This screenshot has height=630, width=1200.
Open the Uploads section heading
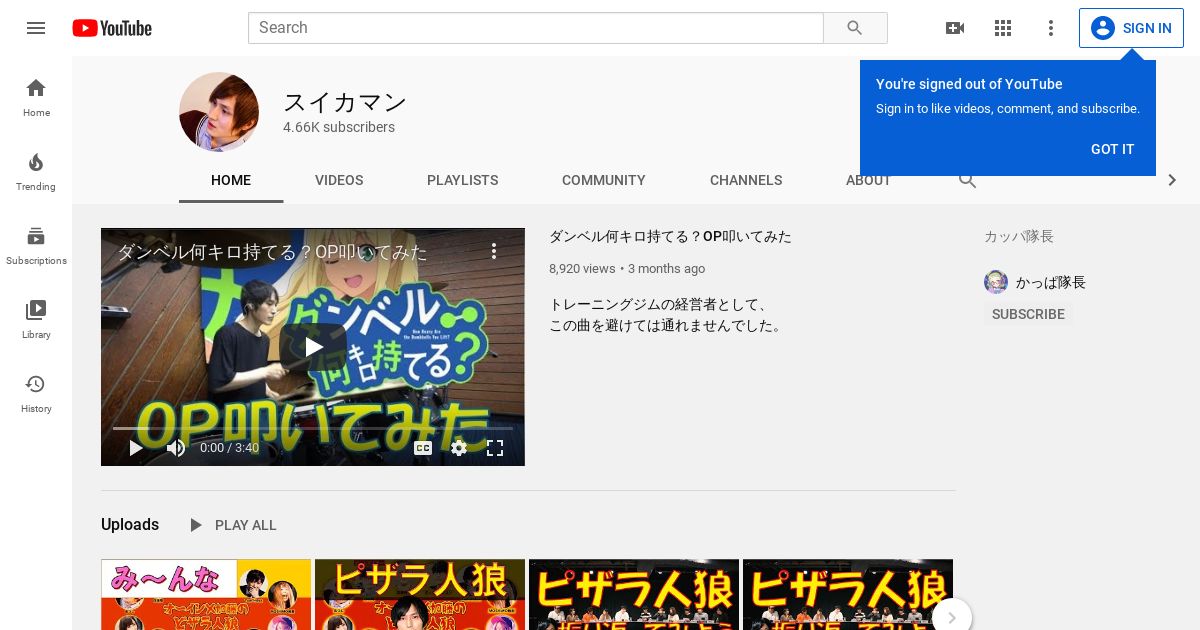(x=130, y=525)
